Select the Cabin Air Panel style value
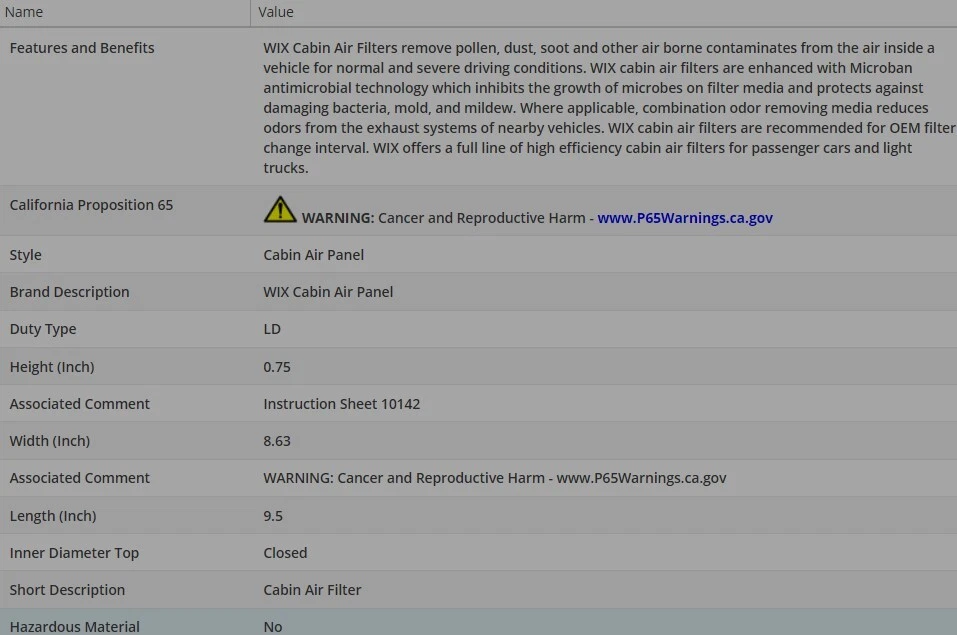 point(314,255)
